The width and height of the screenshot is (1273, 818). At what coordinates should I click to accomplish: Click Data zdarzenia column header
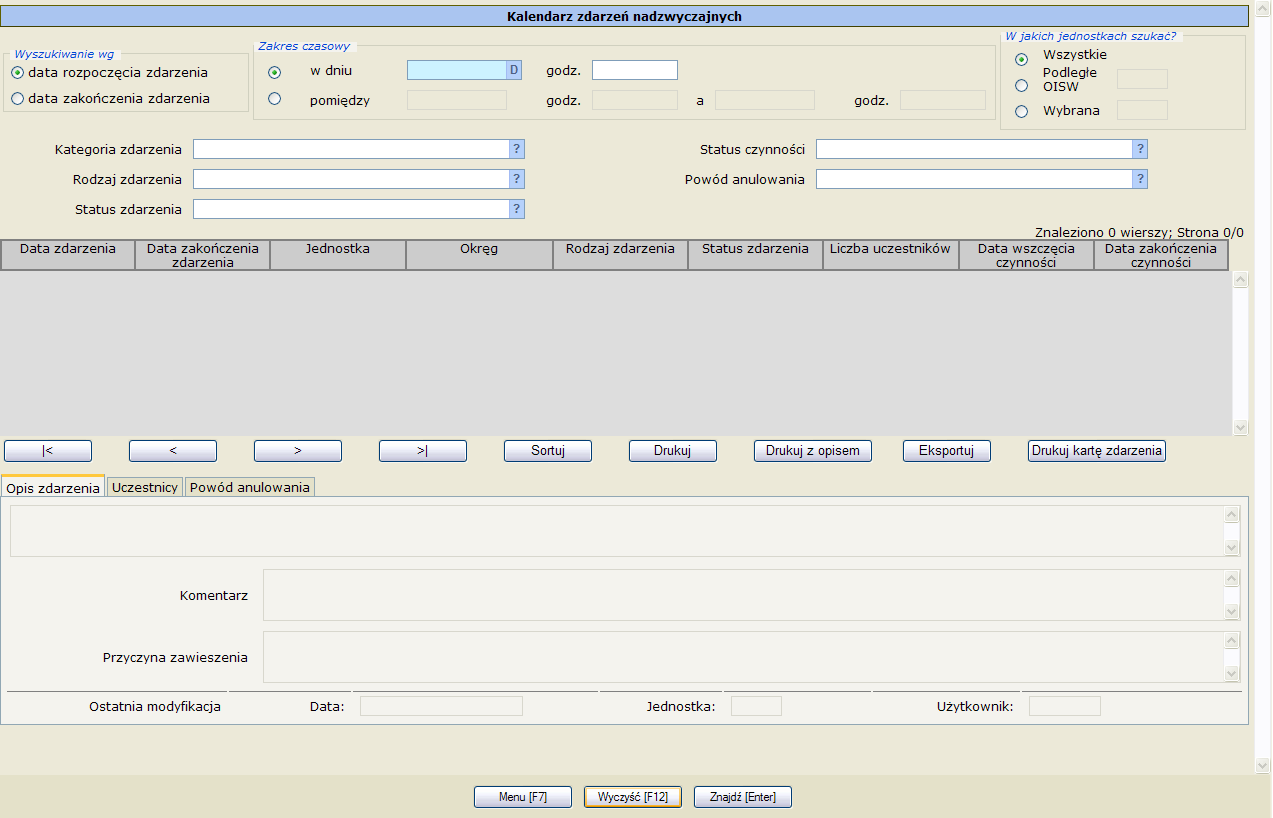tap(68, 255)
